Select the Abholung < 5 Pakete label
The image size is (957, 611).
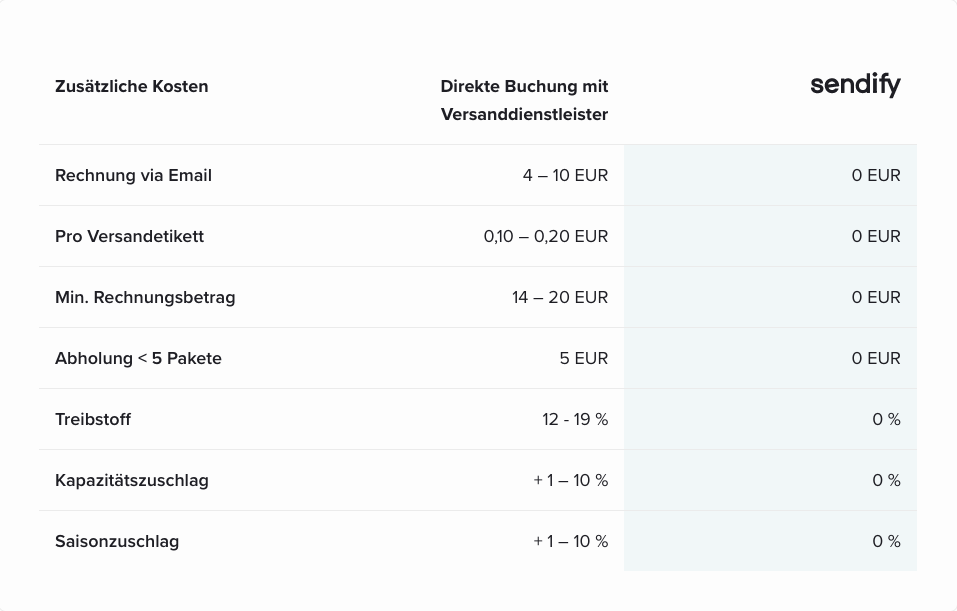[138, 358]
